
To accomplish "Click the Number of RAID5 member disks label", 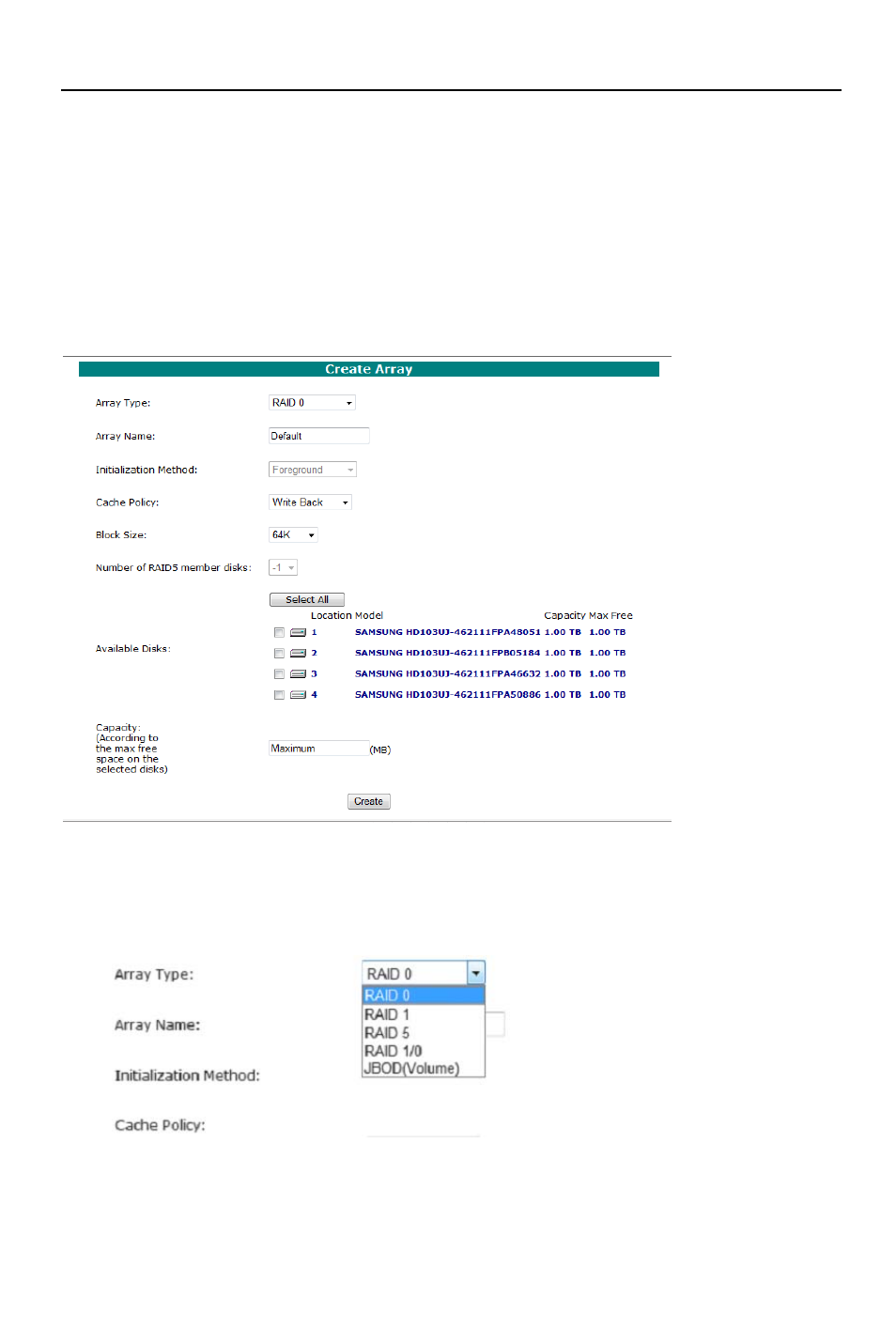I will (x=174, y=568).
